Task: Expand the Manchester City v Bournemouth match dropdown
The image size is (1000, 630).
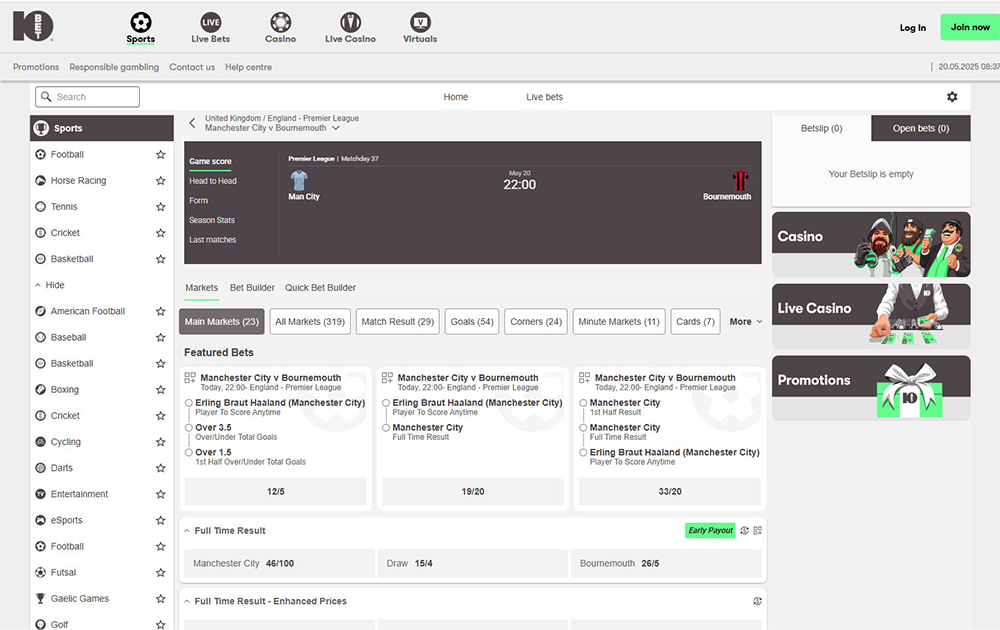Action: tap(335, 128)
